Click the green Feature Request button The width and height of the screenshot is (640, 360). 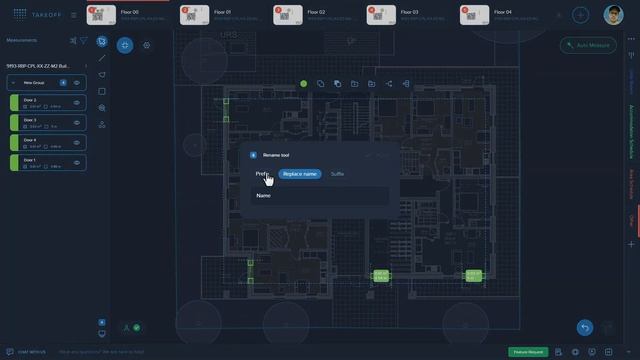pos(528,352)
